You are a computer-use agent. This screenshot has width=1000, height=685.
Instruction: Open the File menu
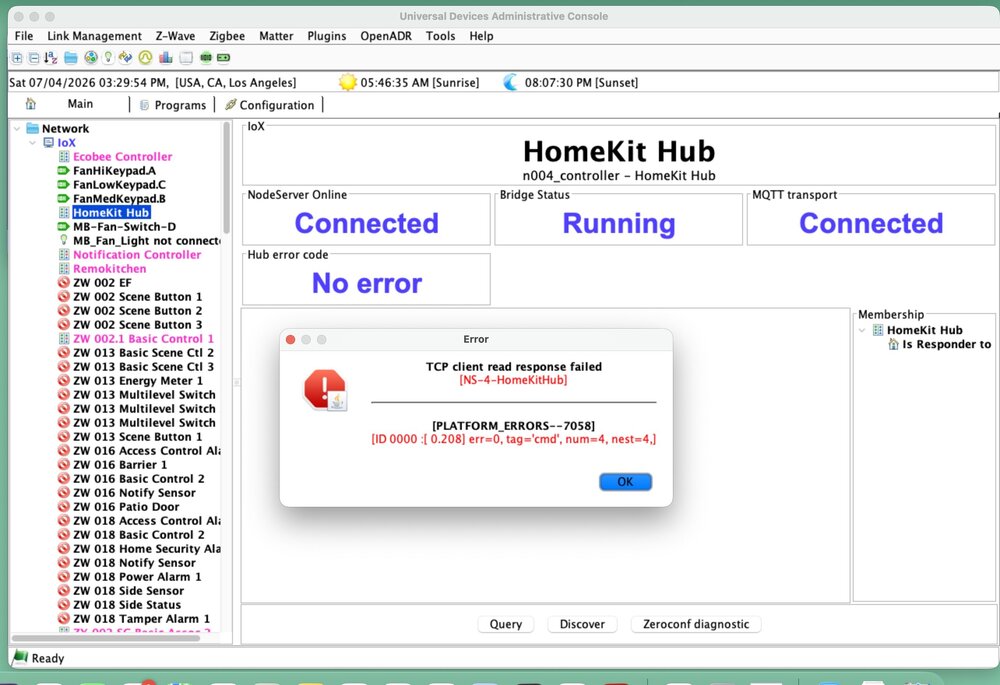click(x=24, y=36)
